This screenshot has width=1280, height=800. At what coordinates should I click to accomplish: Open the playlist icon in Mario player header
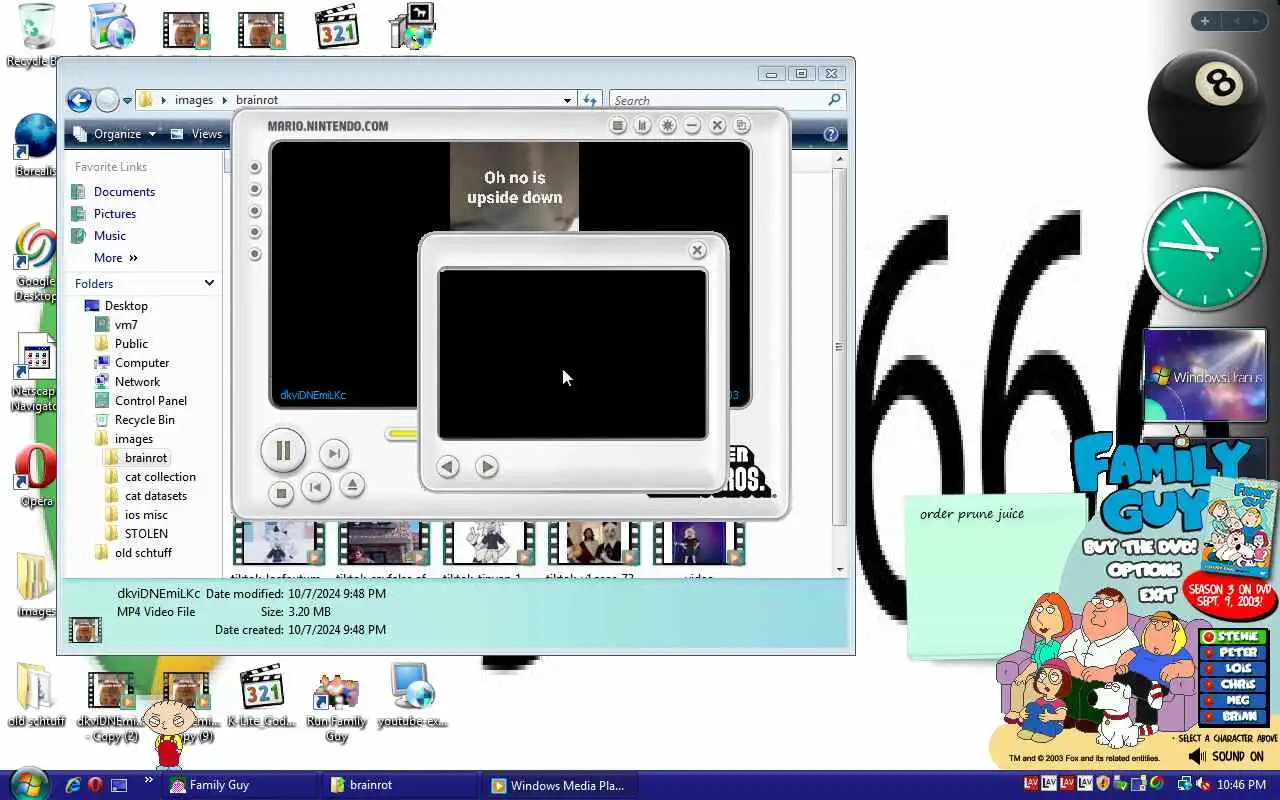coord(618,125)
